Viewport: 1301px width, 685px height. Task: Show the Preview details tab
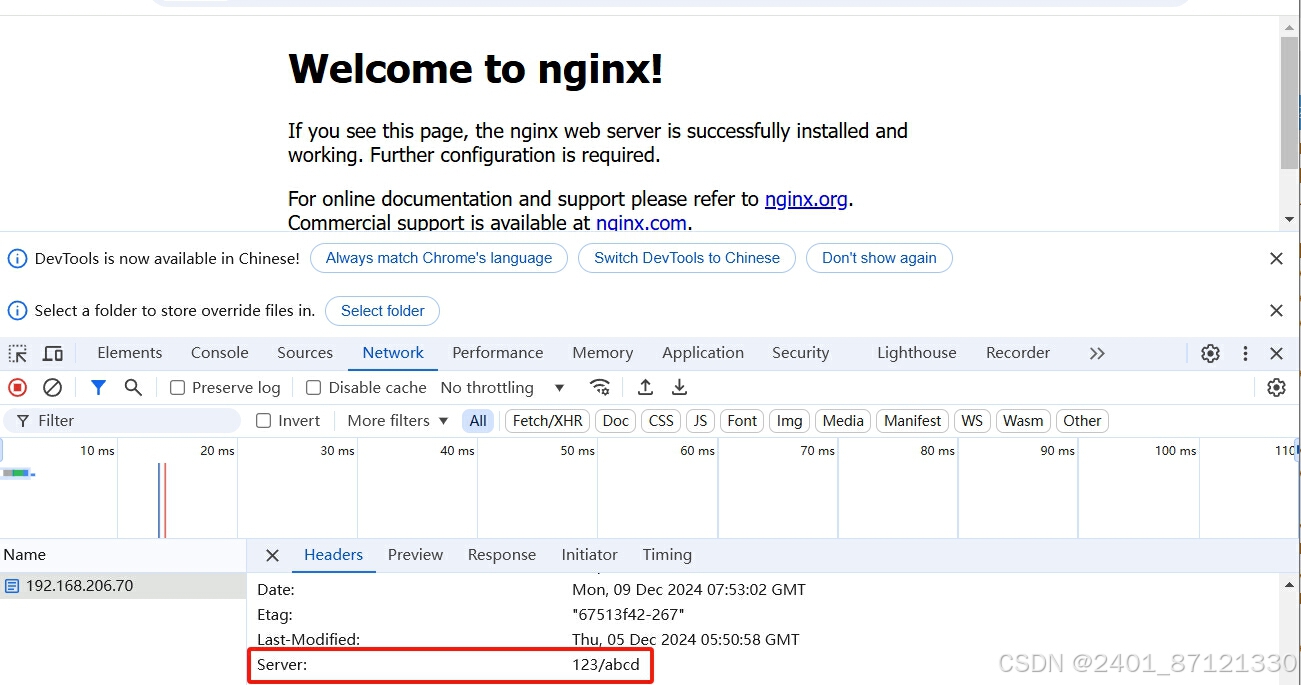point(415,555)
